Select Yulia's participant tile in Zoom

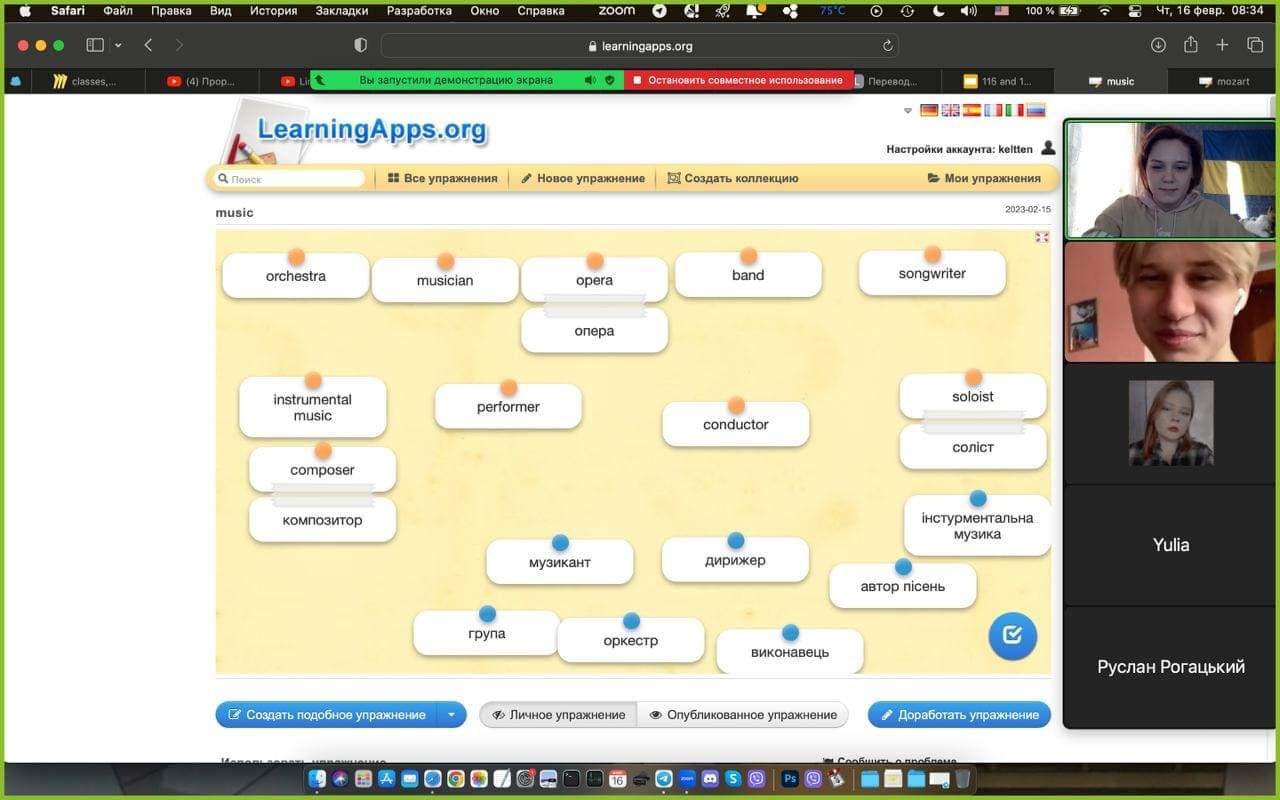click(1170, 545)
